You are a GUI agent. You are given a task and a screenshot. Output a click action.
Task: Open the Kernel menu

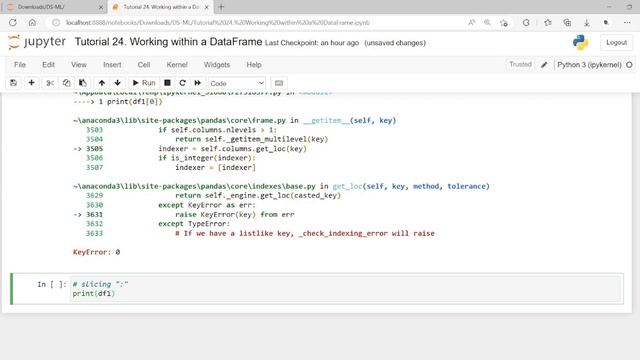tap(177, 64)
